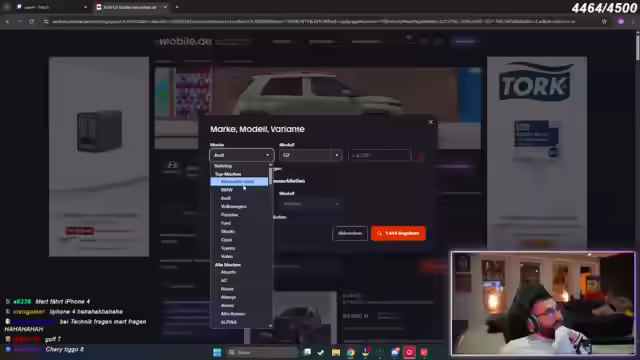Bookmark this page with the star icon
Screen dimensions: 640x360
(604, 21)
